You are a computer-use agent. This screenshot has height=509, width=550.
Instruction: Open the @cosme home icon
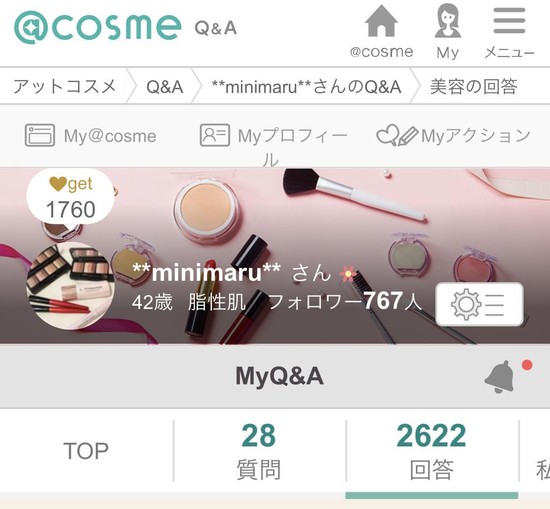(381, 21)
